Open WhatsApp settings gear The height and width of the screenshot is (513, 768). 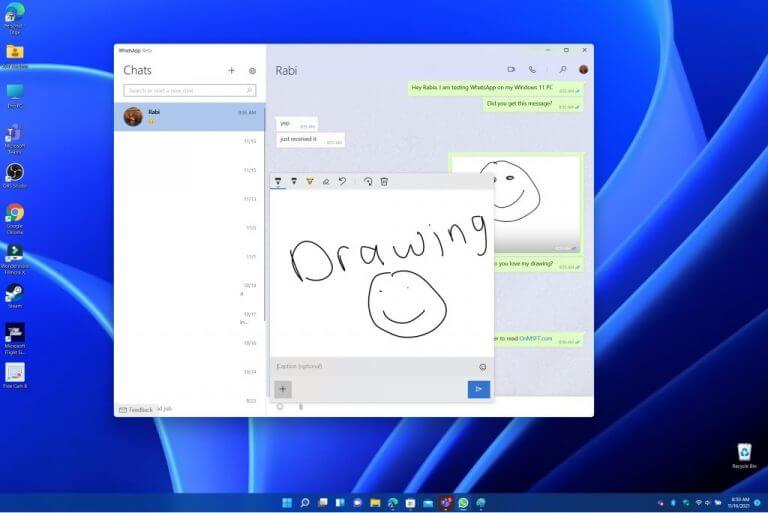[x=252, y=71]
